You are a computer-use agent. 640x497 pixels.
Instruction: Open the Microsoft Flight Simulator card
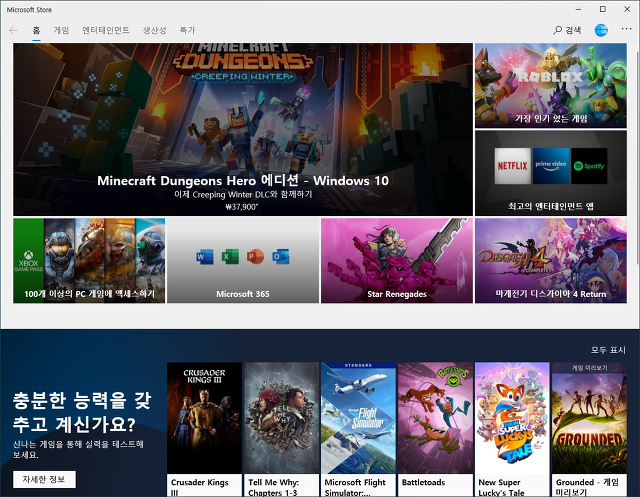[358, 429]
